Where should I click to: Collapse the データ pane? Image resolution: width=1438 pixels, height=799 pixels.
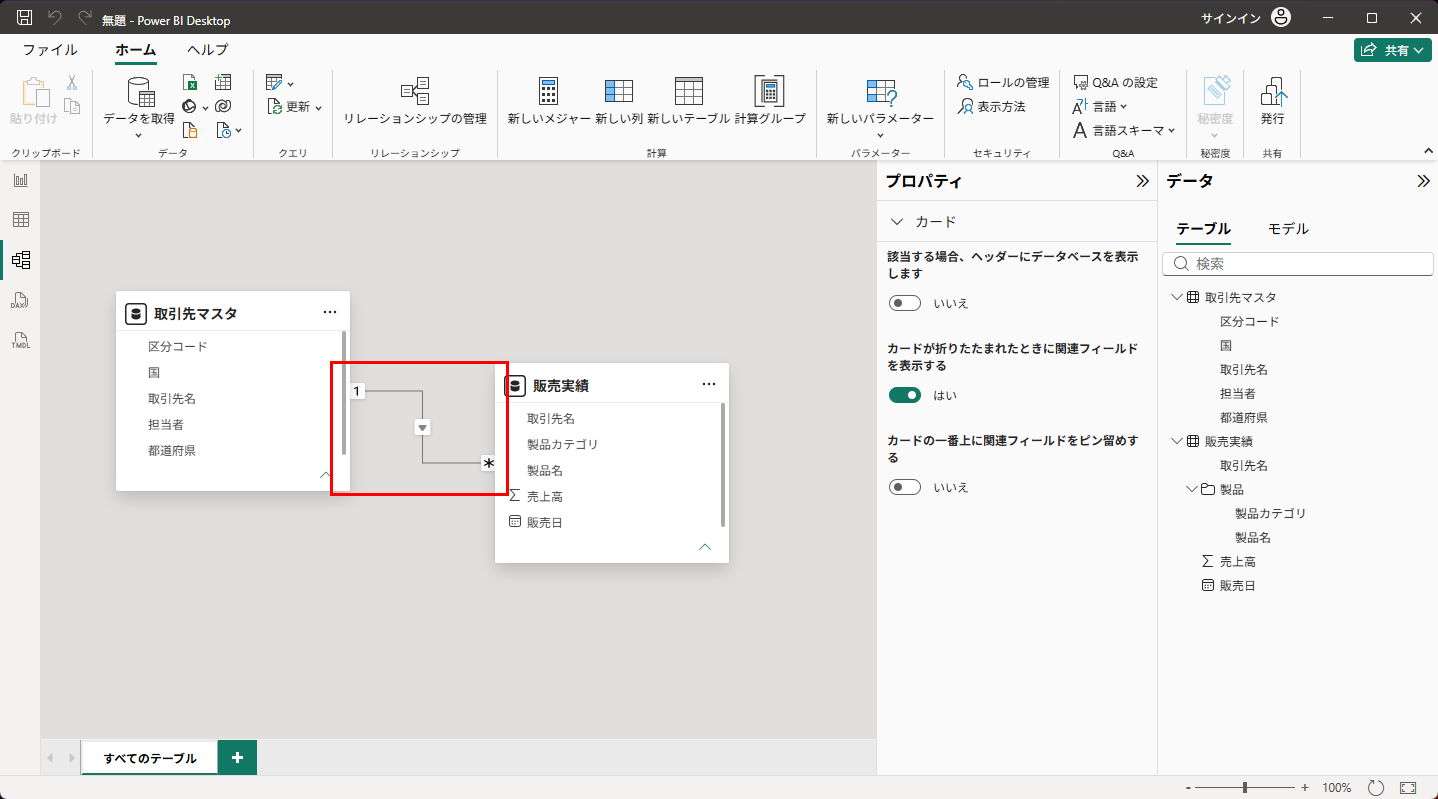1423,181
